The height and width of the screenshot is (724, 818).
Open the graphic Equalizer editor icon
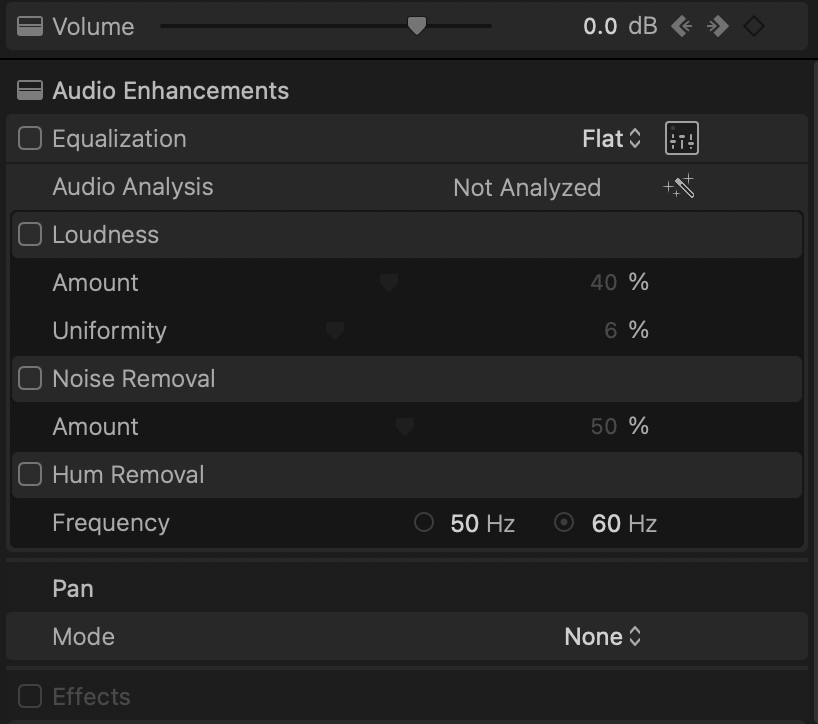pos(681,139)
